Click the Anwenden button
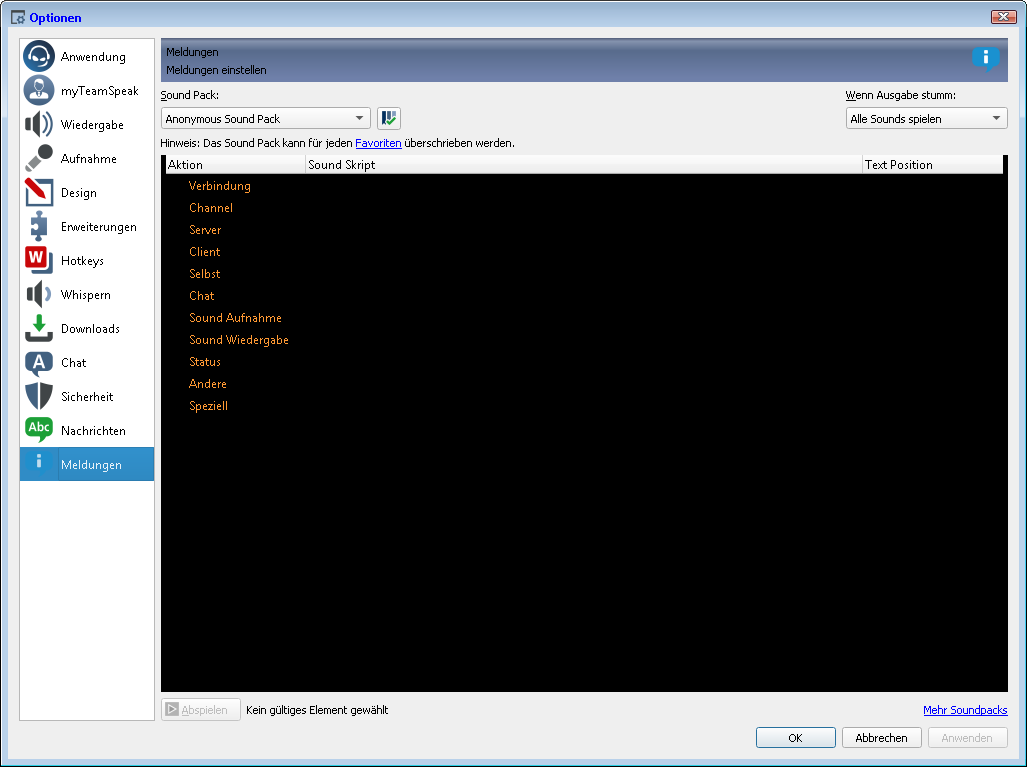 click(967, 738)
